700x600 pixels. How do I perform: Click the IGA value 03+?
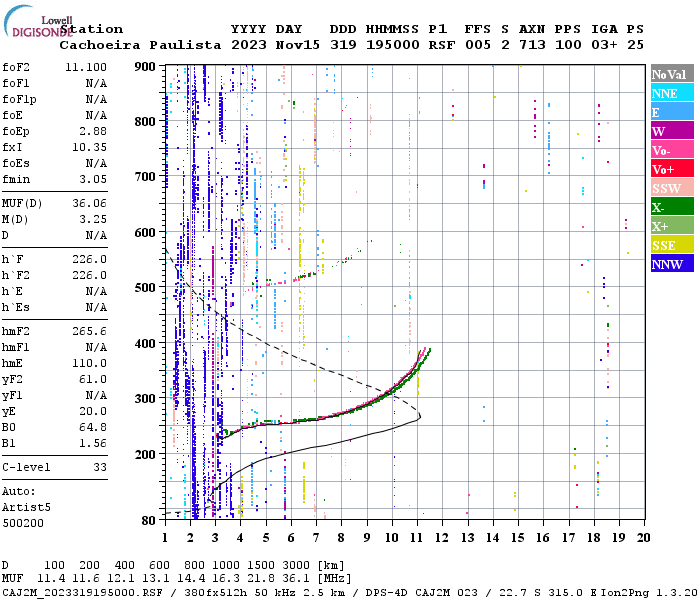click(x=604, y=45)
